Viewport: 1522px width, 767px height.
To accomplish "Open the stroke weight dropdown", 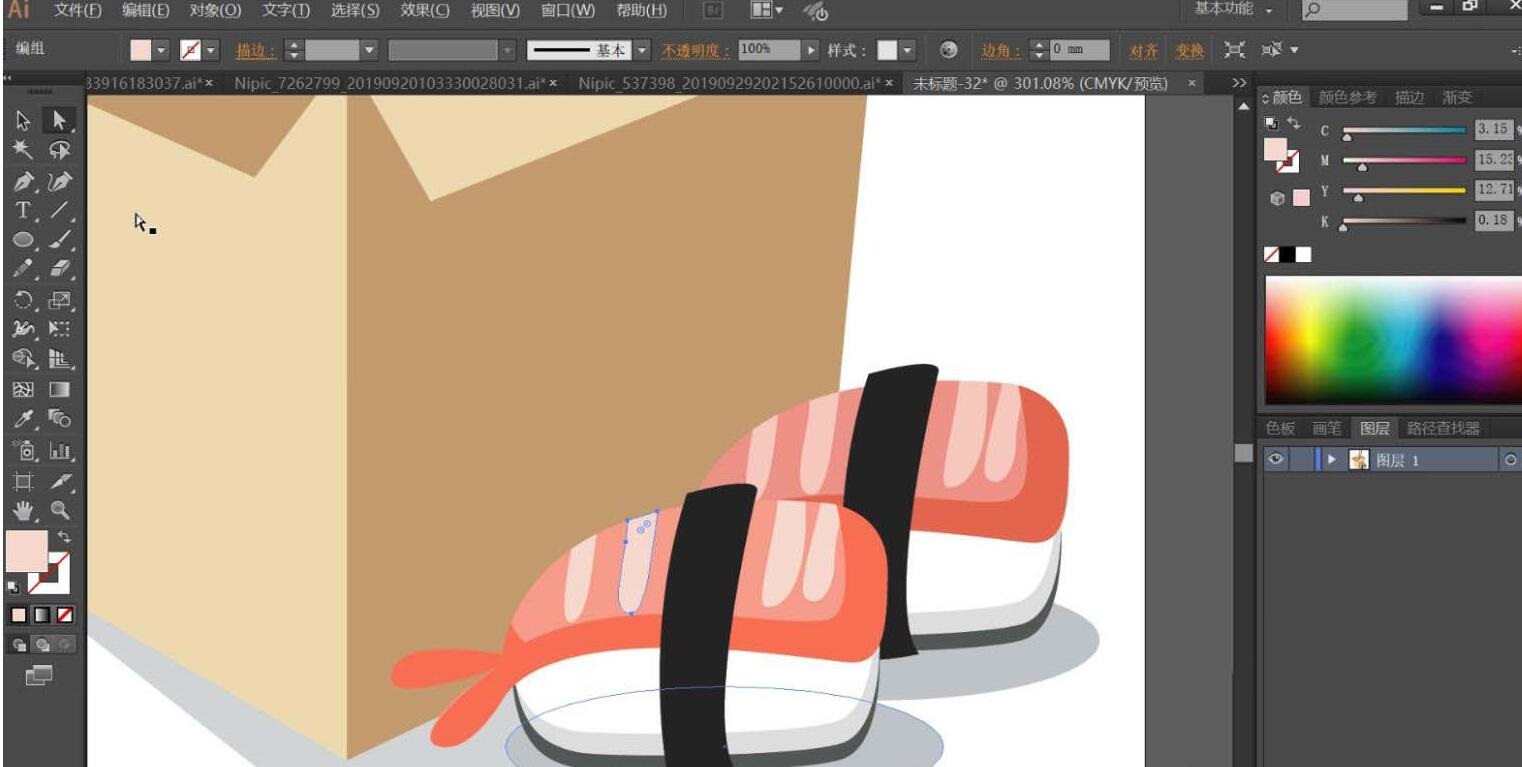I will coord(369,50).
